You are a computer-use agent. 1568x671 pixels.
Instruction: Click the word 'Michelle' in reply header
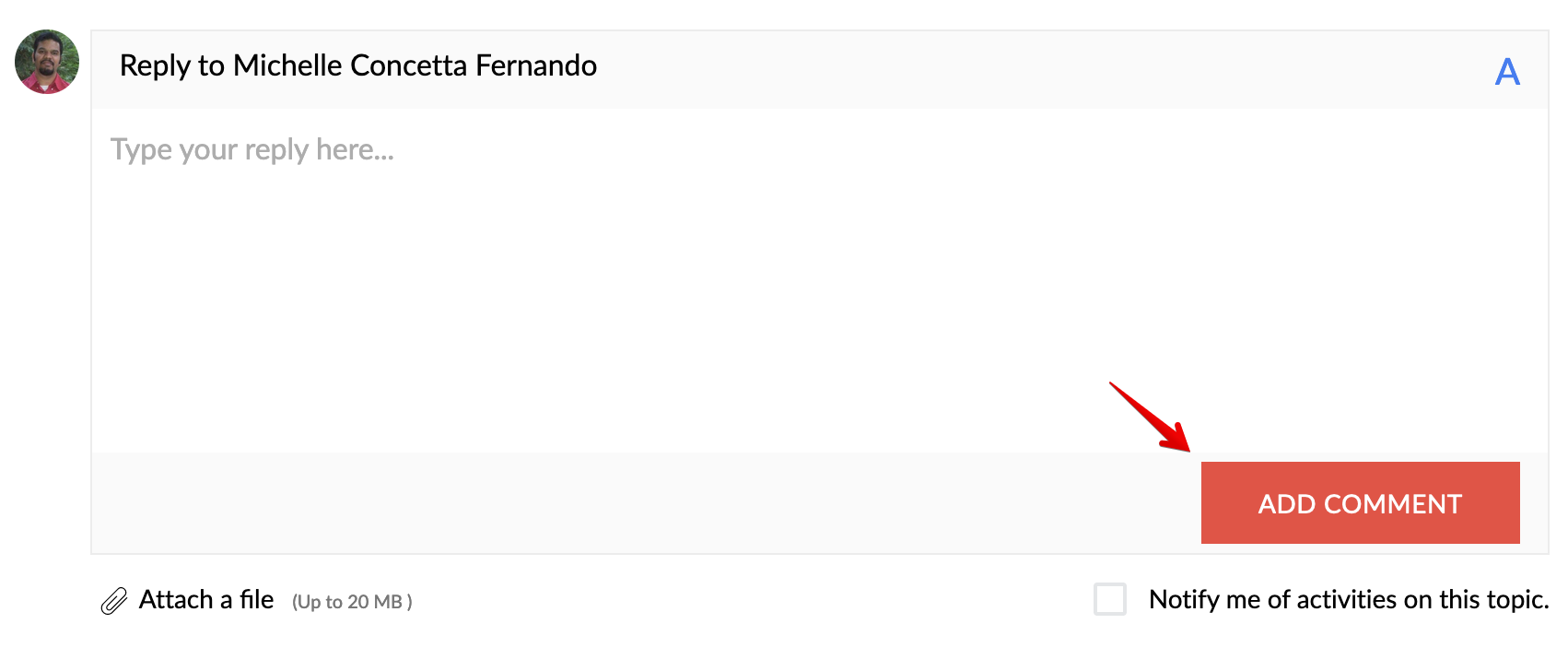coord(287,65)
